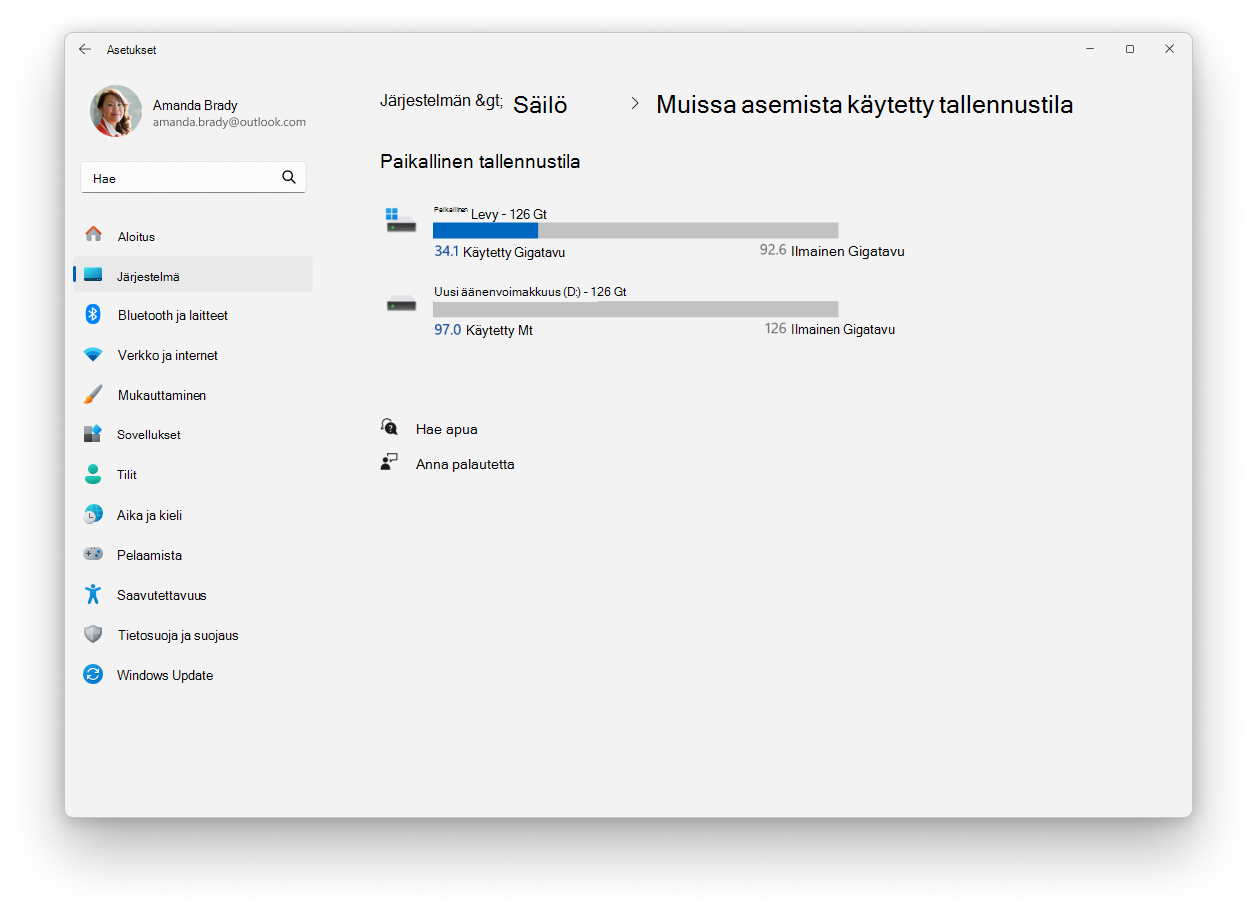Click the Säilö breadcrumb link
This screenshot has width=1257, height=914.
click(x=540, y=105)
